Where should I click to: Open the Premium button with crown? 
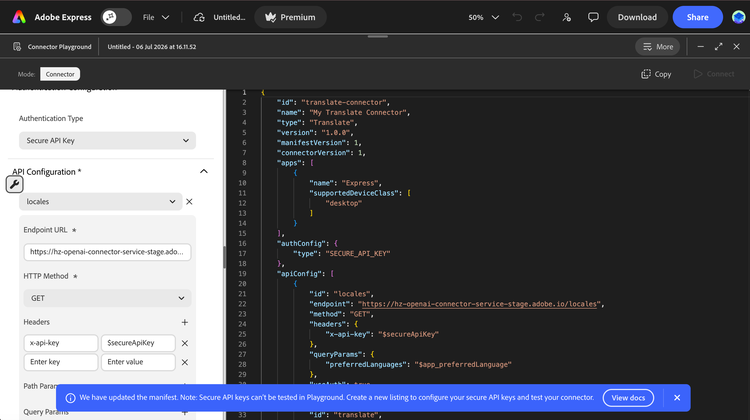(290, 17)
